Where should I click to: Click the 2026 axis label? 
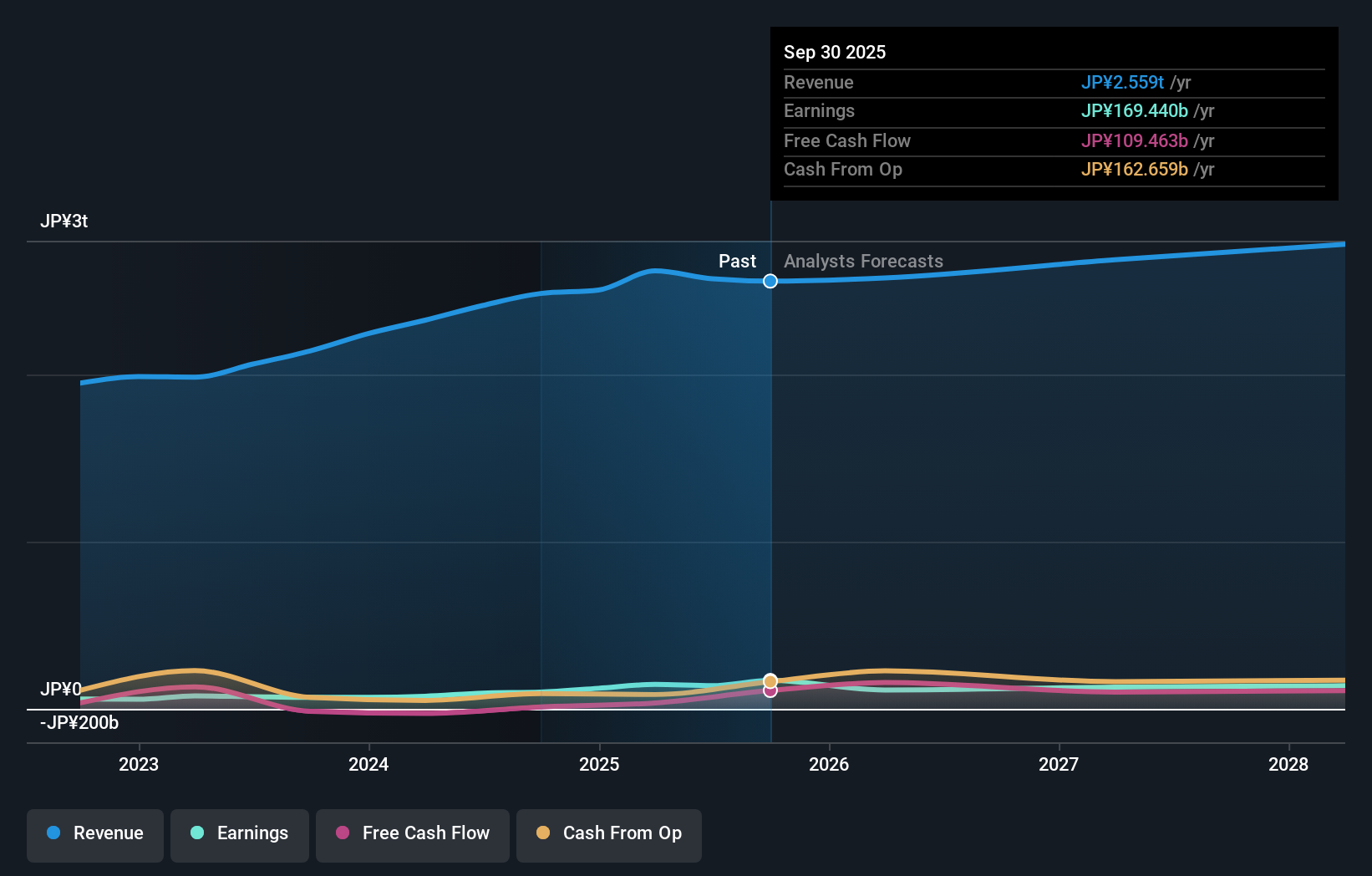click(829, 764)
